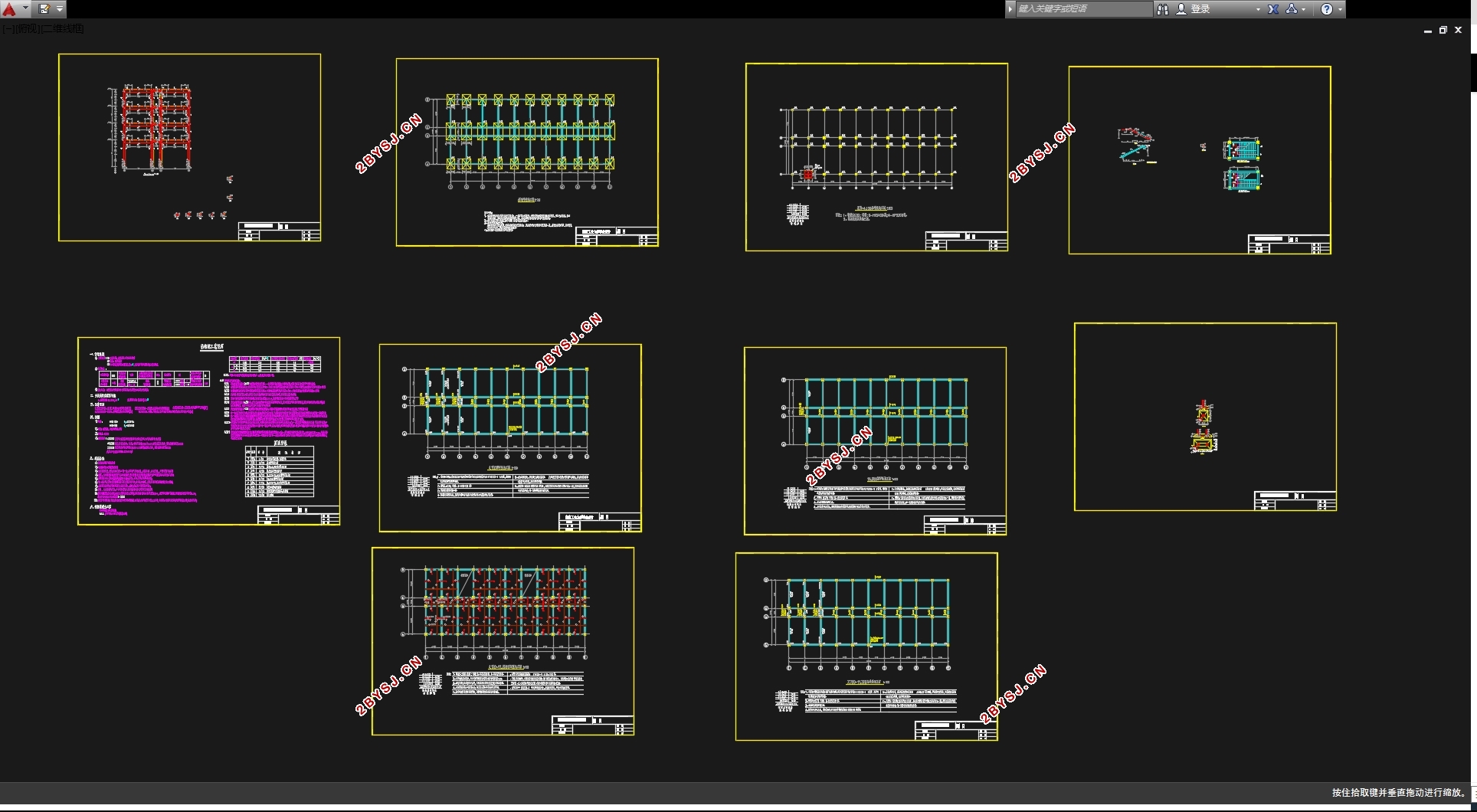The height and width of the screenshot is (812, 1477).
Task: Open the 登录 account dropdown arrow
Action: tap(1258, 9)
